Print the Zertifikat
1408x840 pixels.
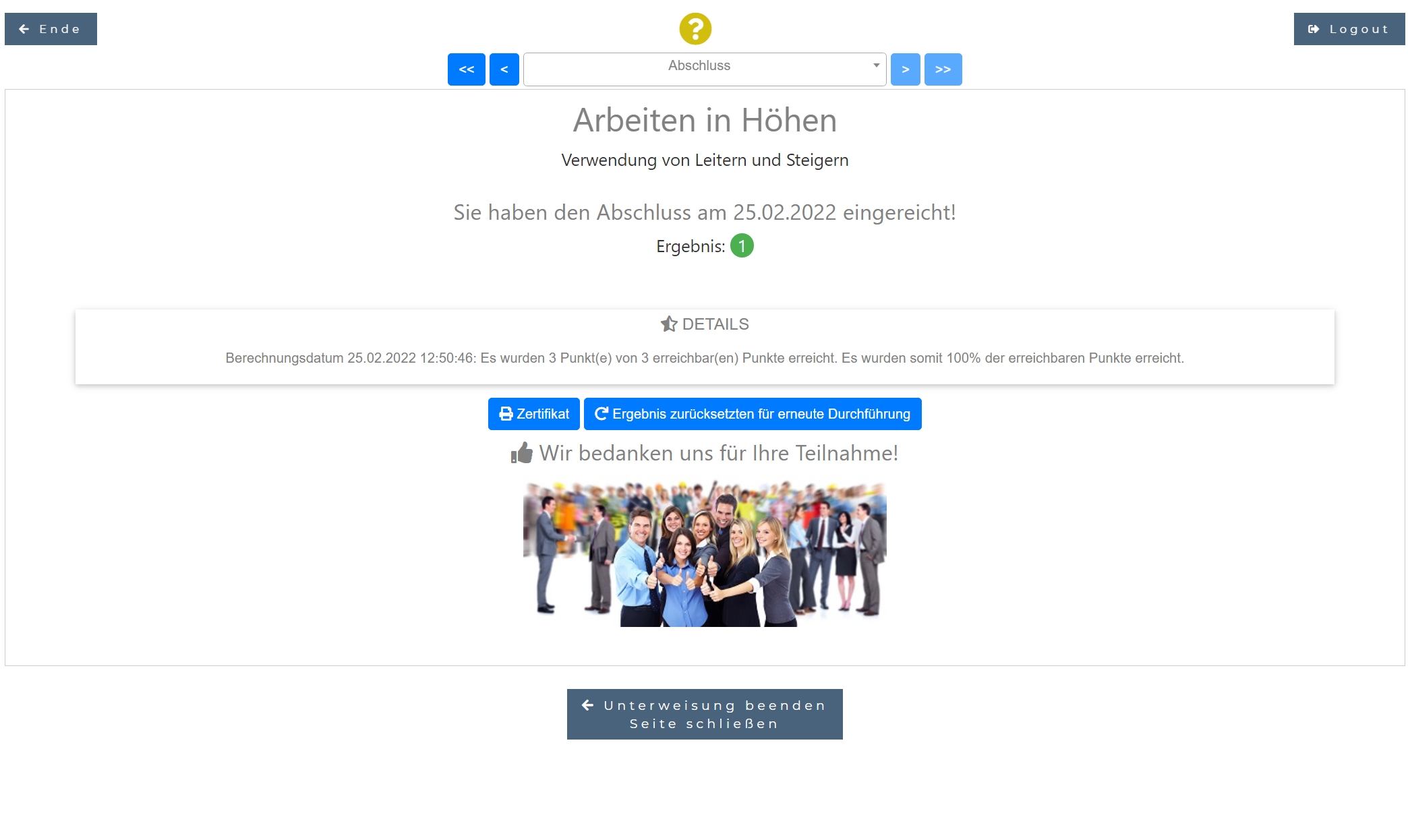click(x=533, y=414)
